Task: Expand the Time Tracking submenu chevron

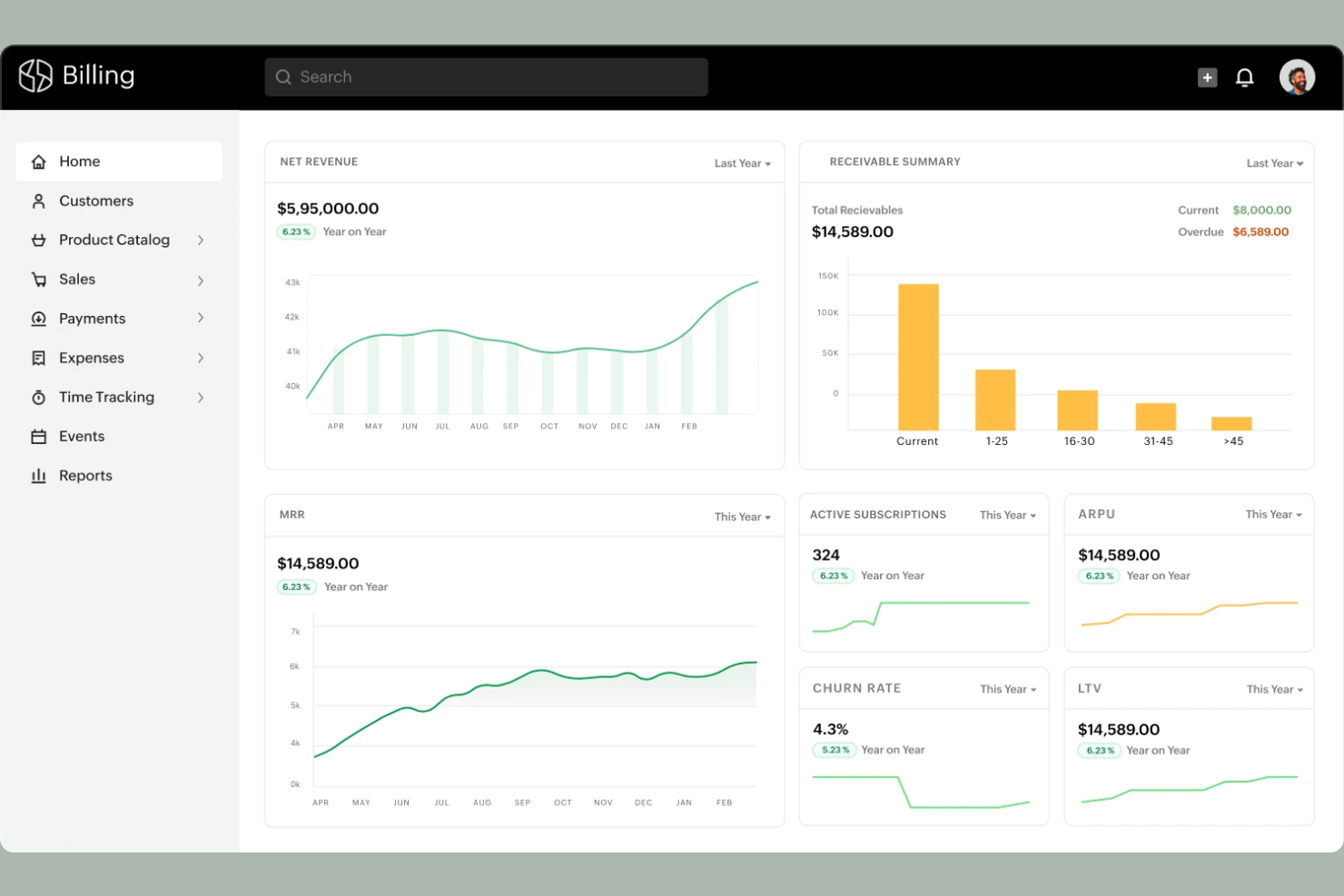Action: click(x=201, y=397)
